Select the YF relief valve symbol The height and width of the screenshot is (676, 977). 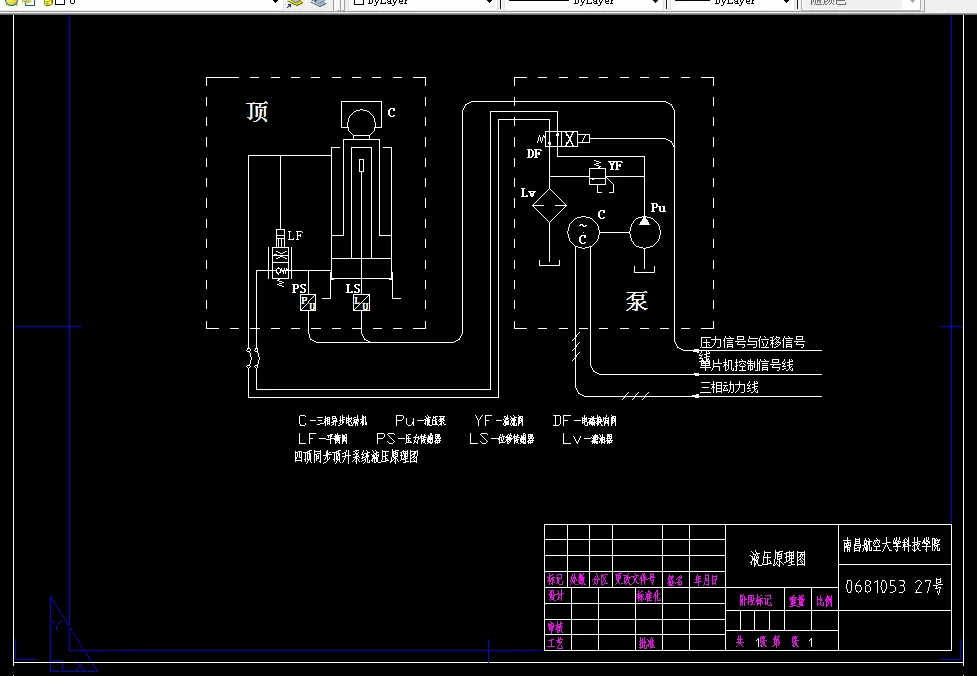tap(598, 174)
